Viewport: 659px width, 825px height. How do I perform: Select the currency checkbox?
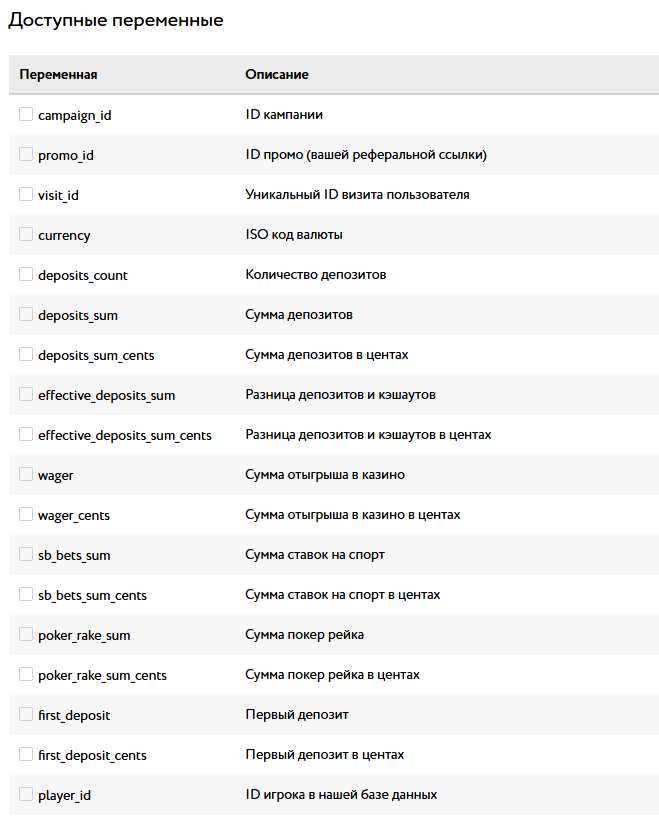[26, 234]
